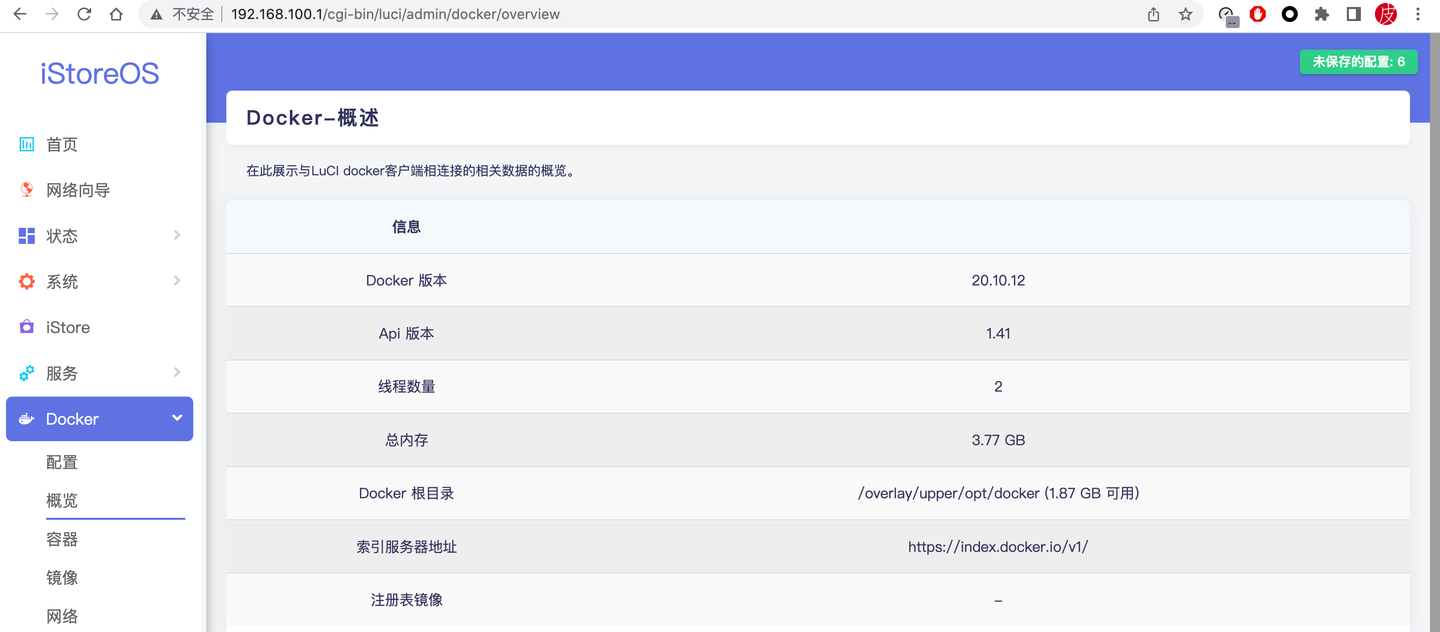Open the 首页 home icon in sidebar
Image resolution: width=1440 pixels, height=632 pixels.
pyautogui.click(x=27, y=144)
